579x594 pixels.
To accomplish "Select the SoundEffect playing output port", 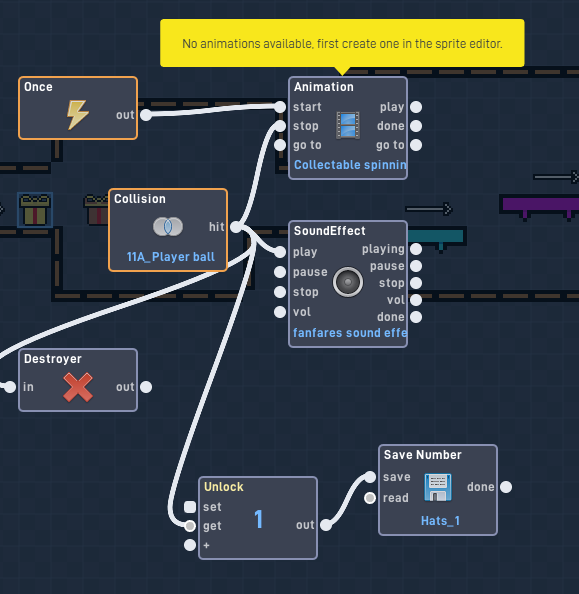I will pos(416,249).
